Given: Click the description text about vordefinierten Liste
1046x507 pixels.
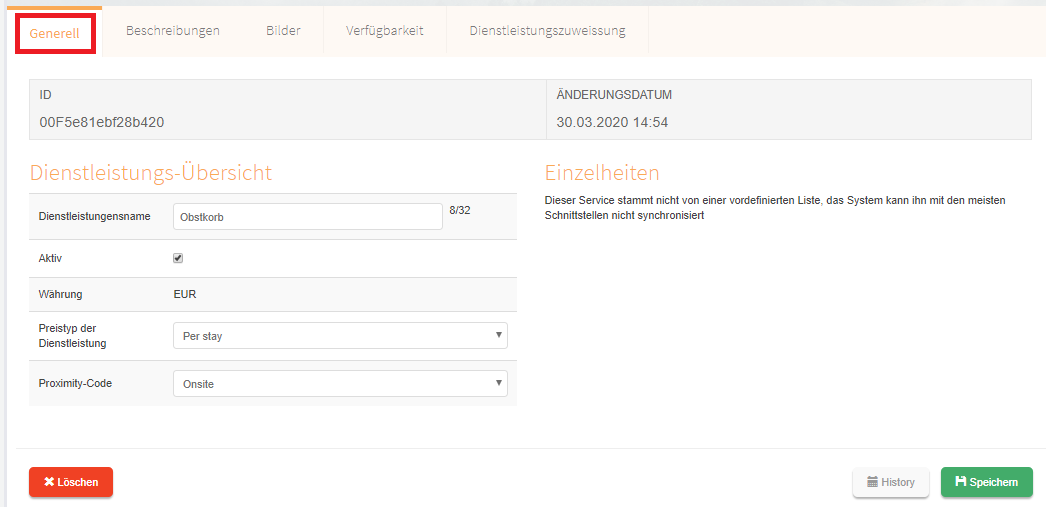Looking at the screenshot, I should click(x=774, y=208).
